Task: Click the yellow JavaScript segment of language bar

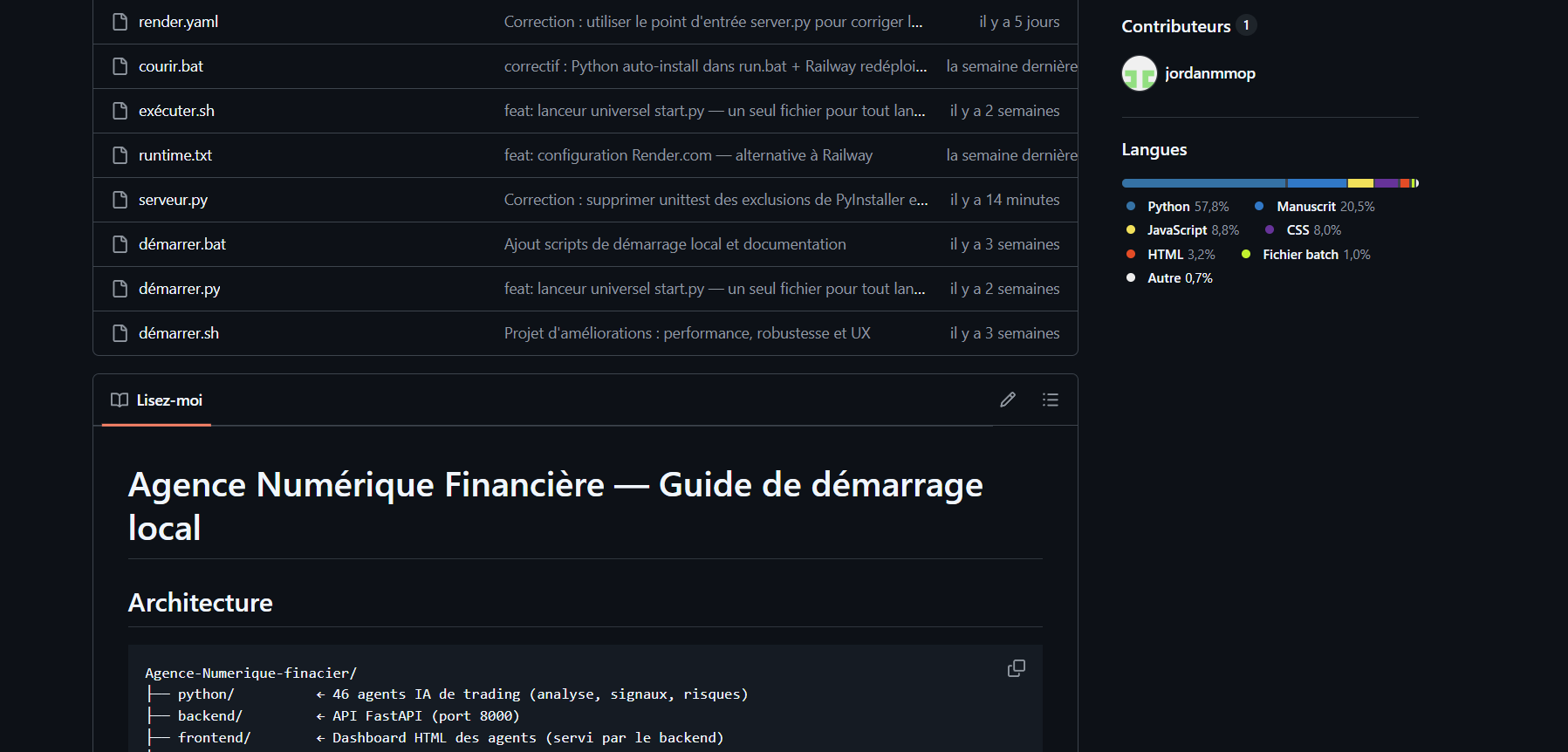Action: pos(1361,183)
